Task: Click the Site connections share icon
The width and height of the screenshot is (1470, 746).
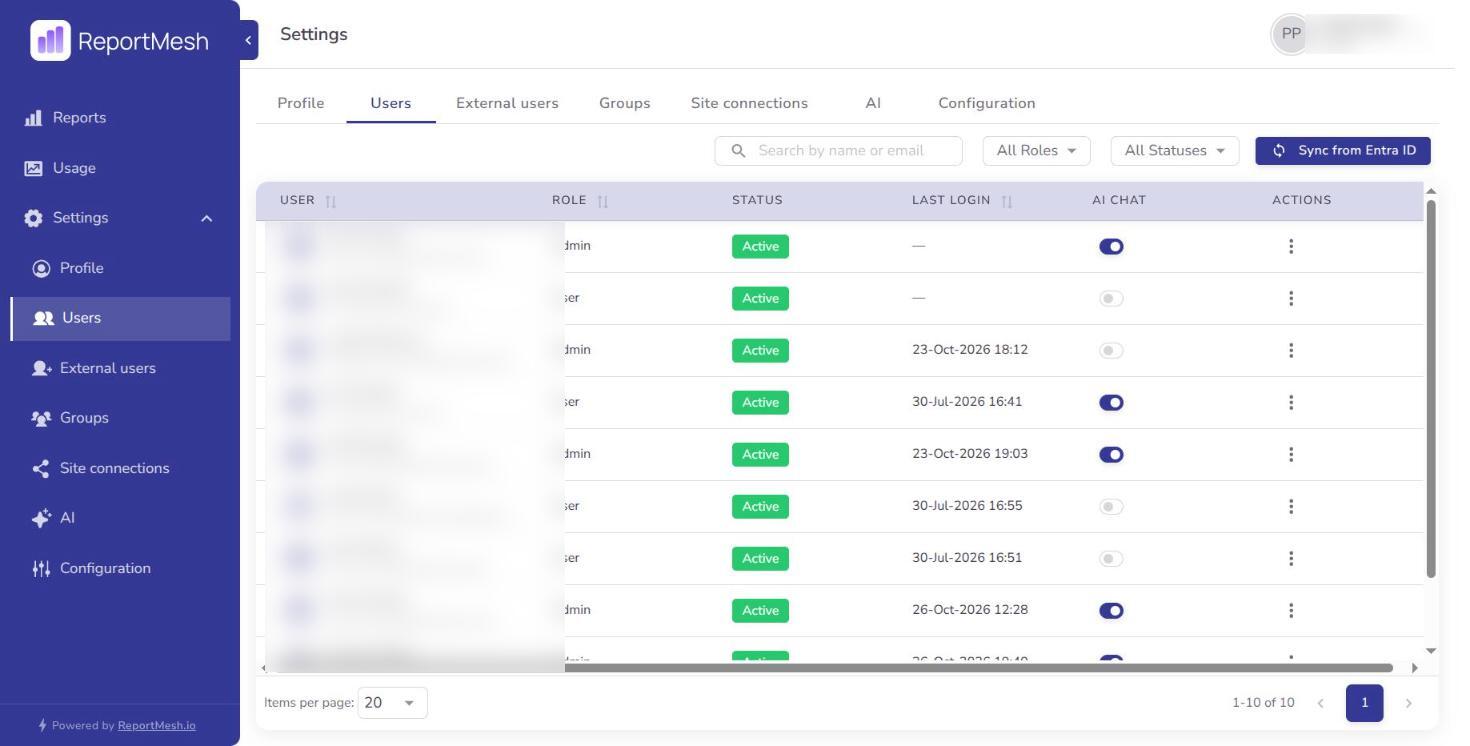Action: click(41, 468)
